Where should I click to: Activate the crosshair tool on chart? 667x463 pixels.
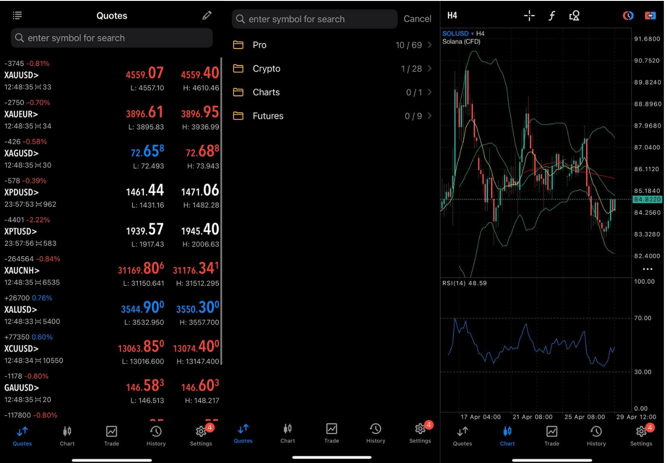pos(529,16)
